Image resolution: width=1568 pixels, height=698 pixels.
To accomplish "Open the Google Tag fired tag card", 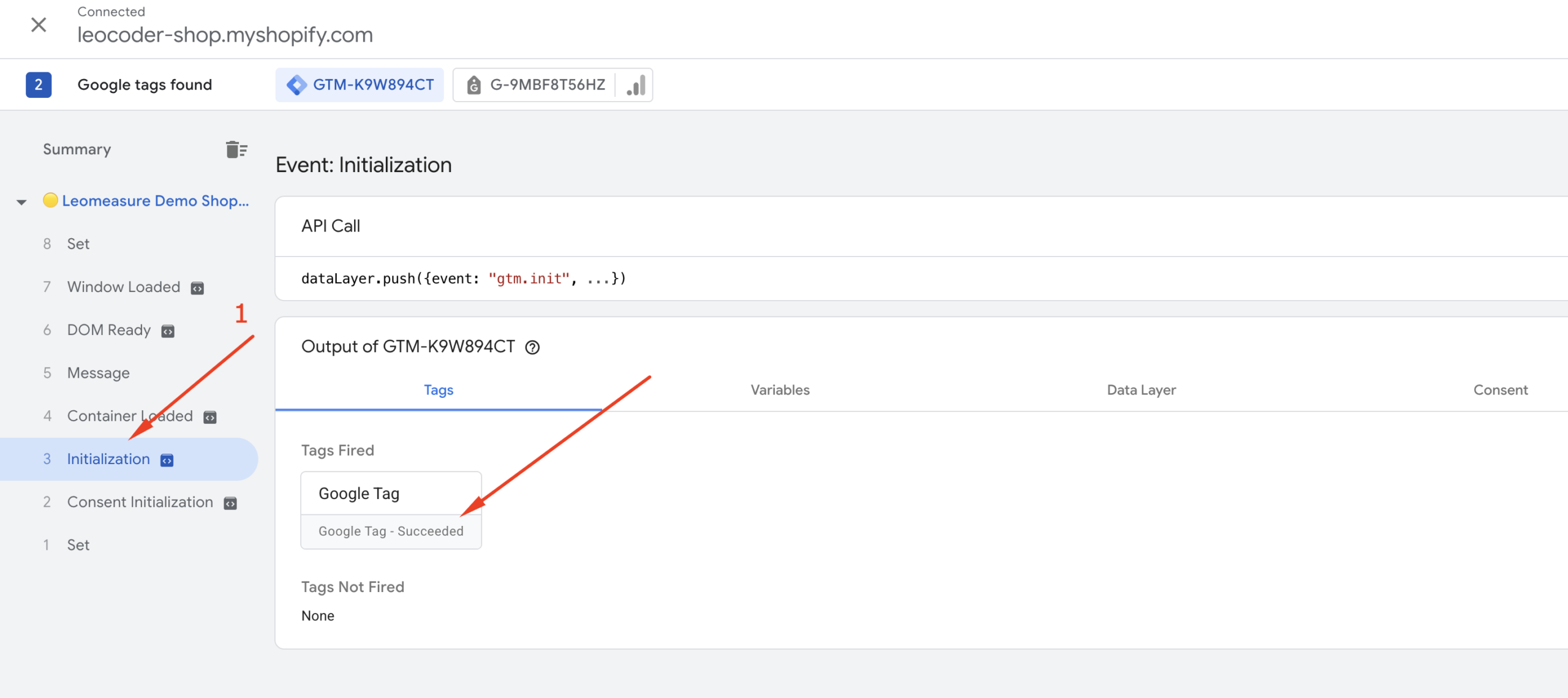I will tap(391, 510).
